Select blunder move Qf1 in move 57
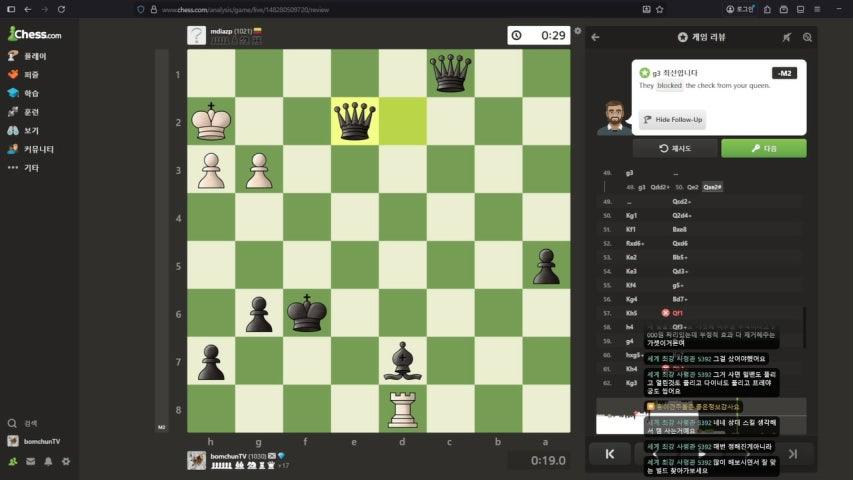Image resolution: width=853 pixels, height=480 pixels. coord(677,313)
